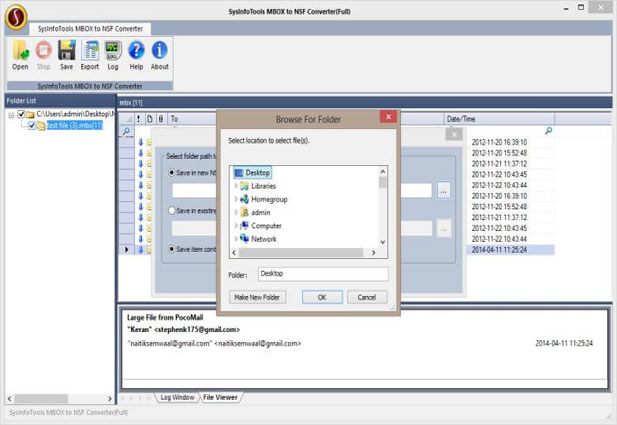Expand the Computer node arrow
Viewport: 617px width, 425px height.
(236, 226)
